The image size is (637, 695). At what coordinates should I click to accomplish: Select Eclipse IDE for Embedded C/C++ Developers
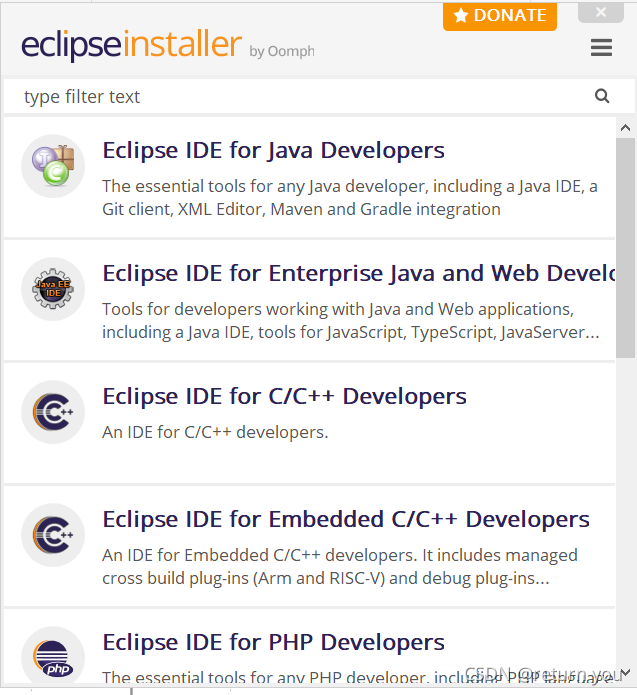(x=309, y=546)
